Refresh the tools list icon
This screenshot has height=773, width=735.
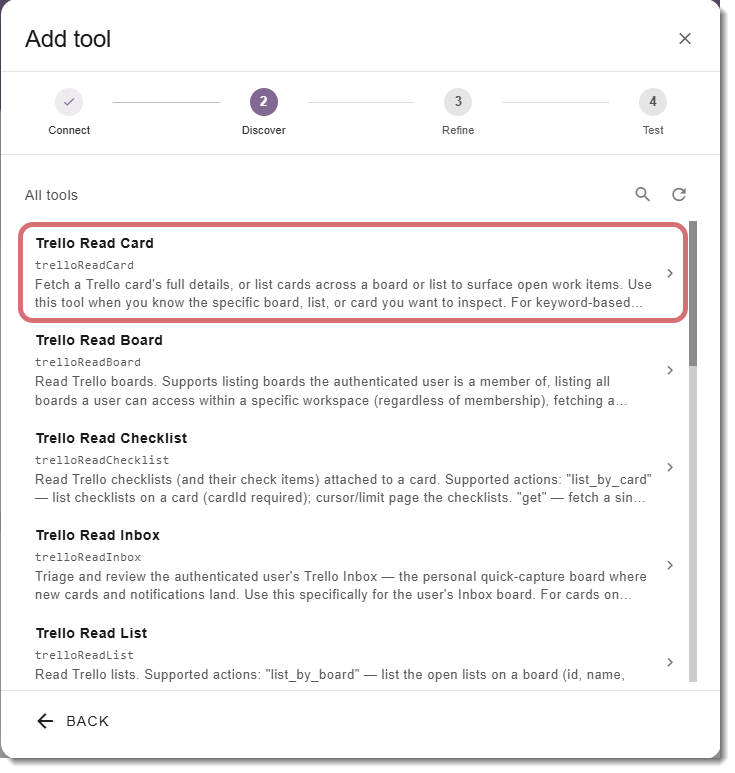(x=679, y=194)
